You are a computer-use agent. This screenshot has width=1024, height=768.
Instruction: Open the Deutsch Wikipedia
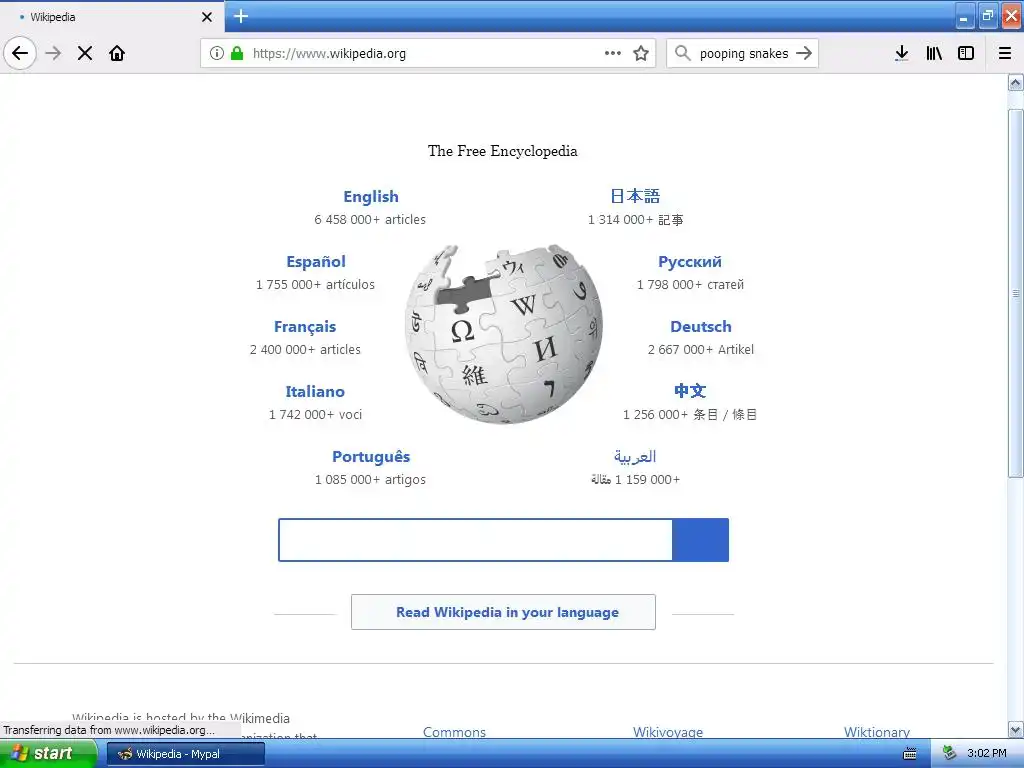701,327
